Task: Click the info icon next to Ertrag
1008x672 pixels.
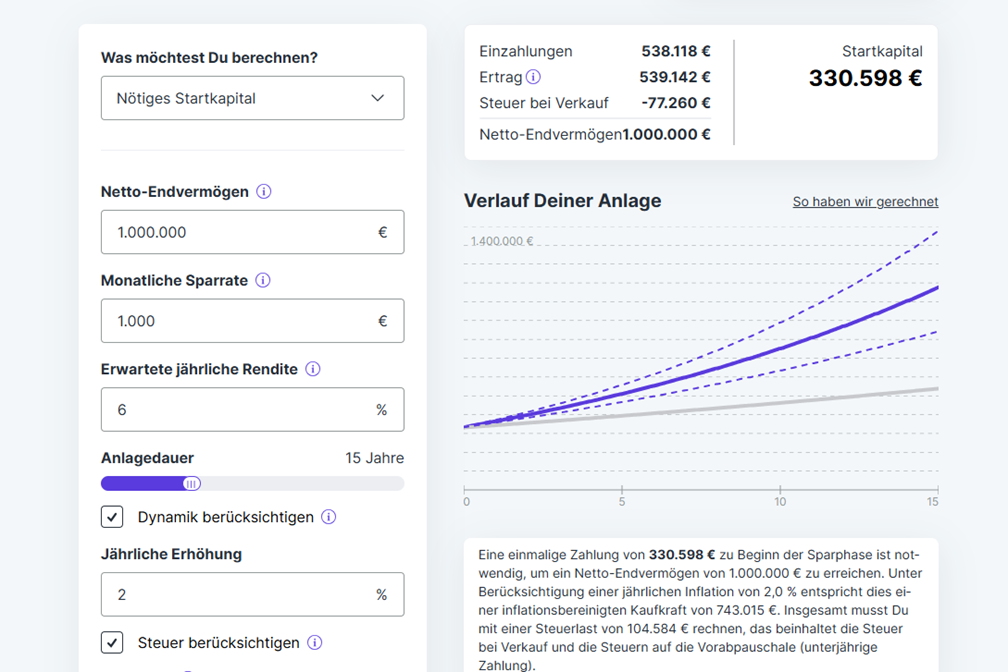Action: [x=533, y=77]
